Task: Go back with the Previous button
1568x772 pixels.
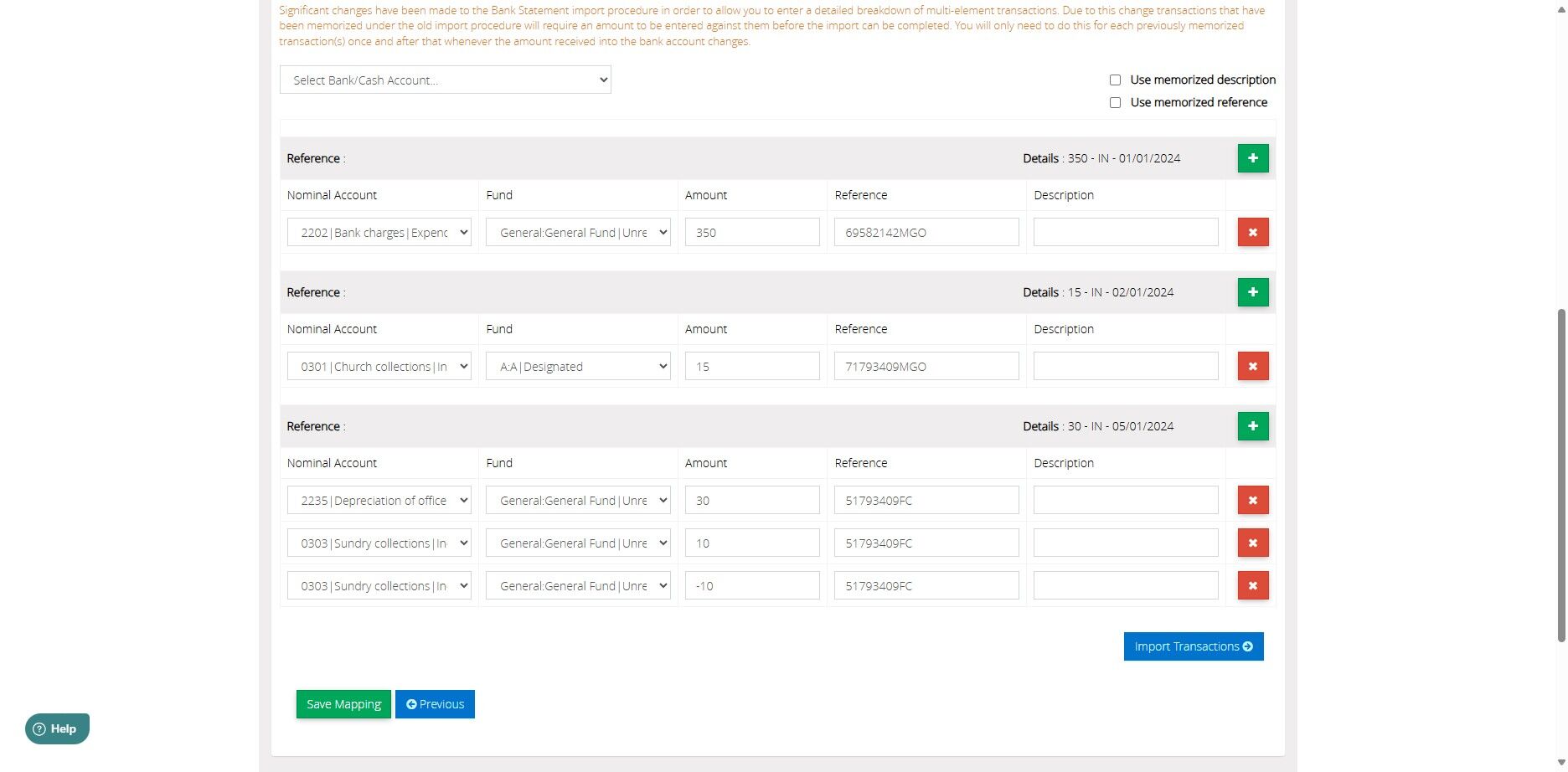Action: [435, 704]
